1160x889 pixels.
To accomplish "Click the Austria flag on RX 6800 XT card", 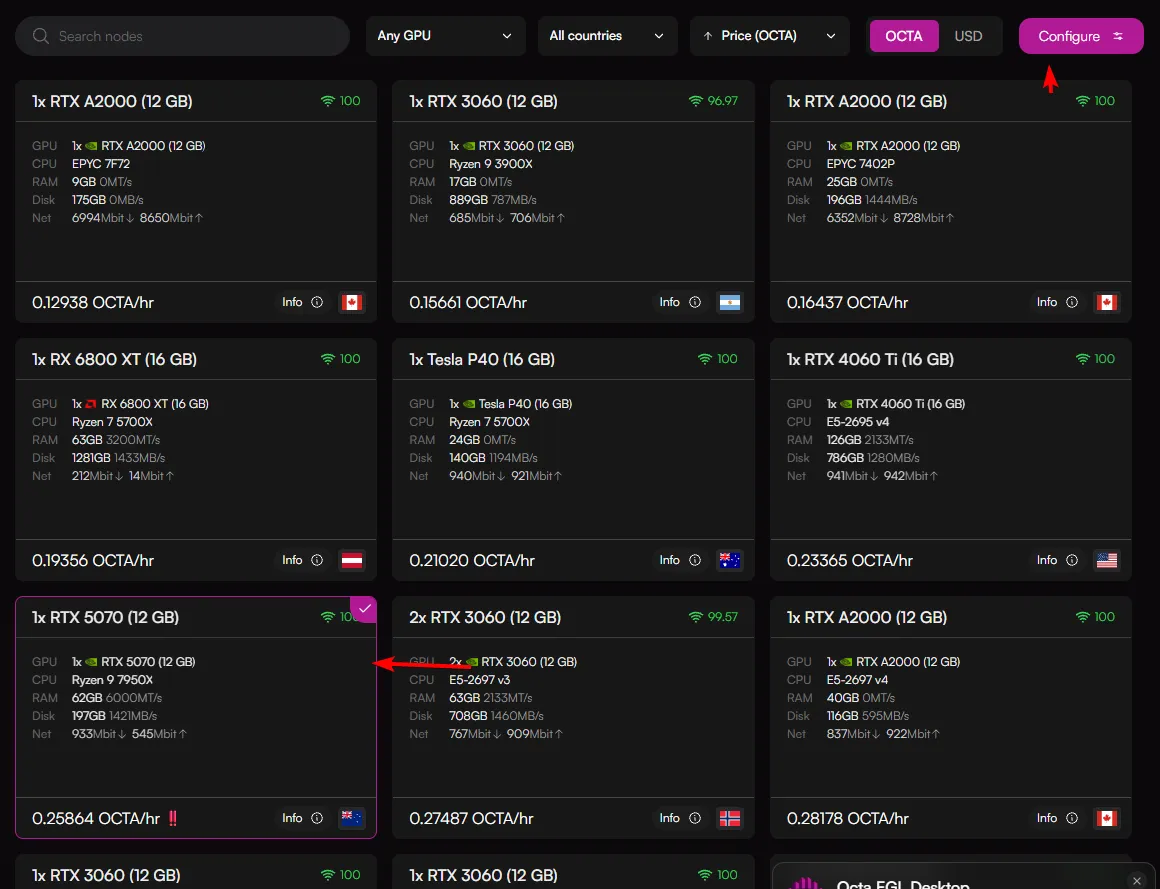I will (x=351, y=560).
